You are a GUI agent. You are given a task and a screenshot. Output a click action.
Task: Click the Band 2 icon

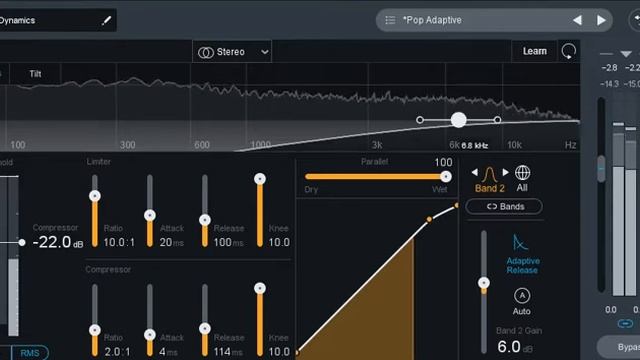pyautogui.click(x=490, y=175)
